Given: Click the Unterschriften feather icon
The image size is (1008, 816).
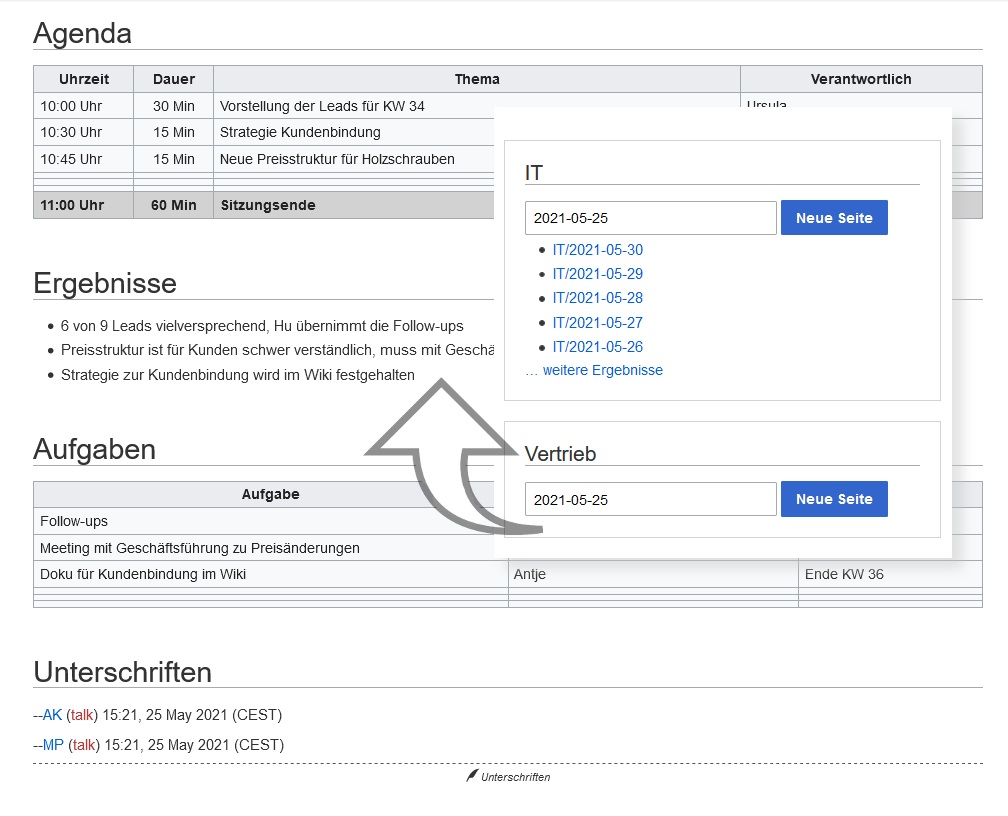Looking at the screenshot, I should pos(472,775).
